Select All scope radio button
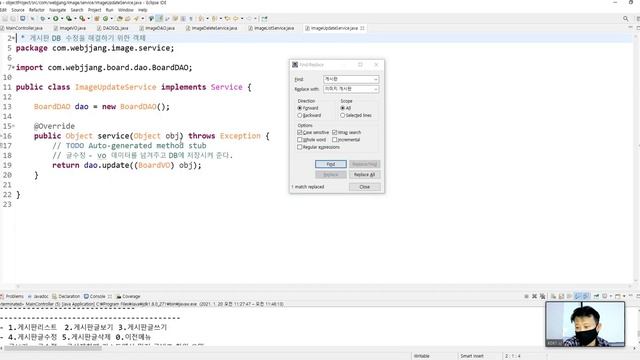The width and height of the screenshot is (640, 360). point(342,108)
